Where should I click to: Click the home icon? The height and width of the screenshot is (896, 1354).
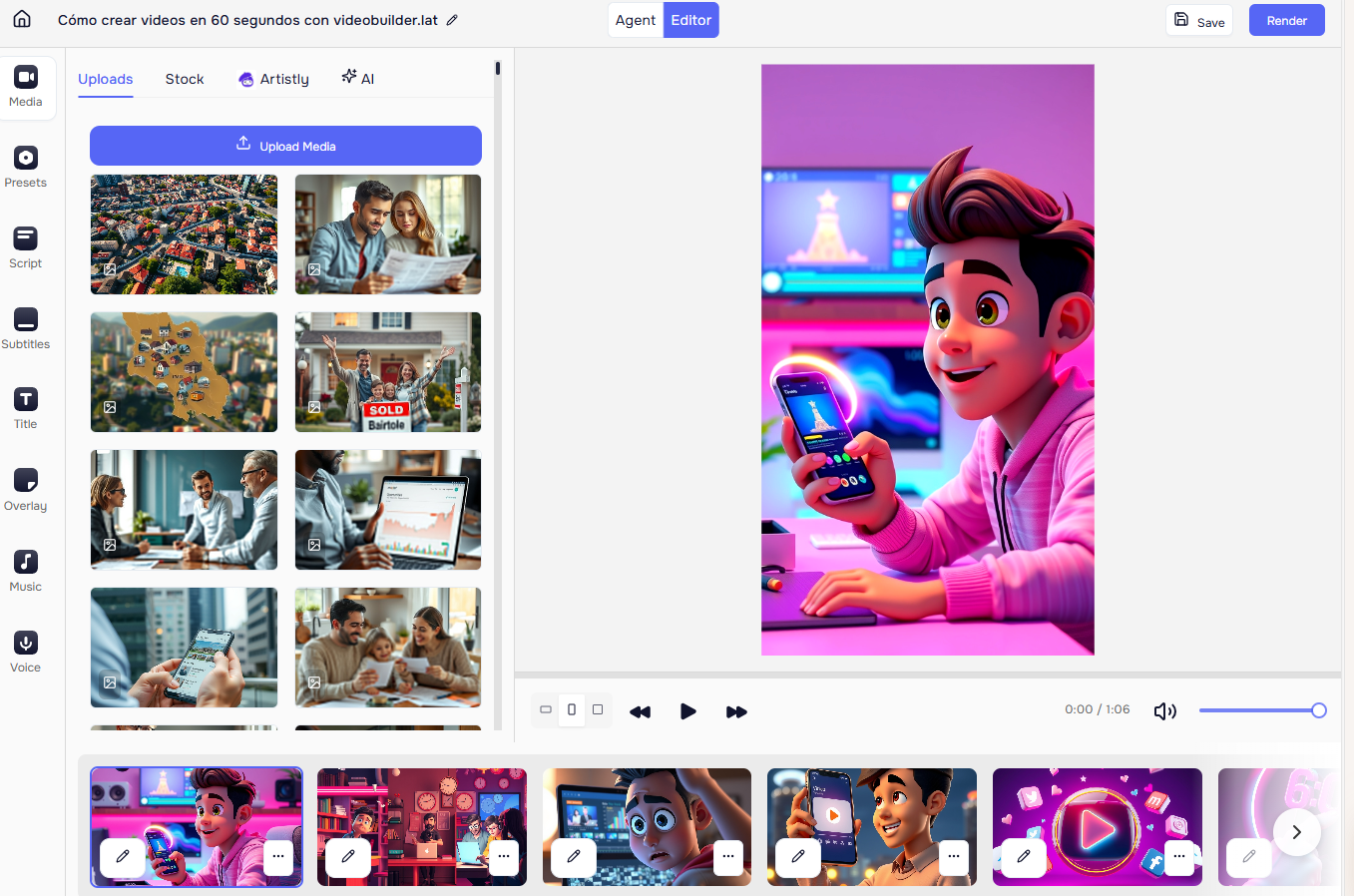pos(22,20)
